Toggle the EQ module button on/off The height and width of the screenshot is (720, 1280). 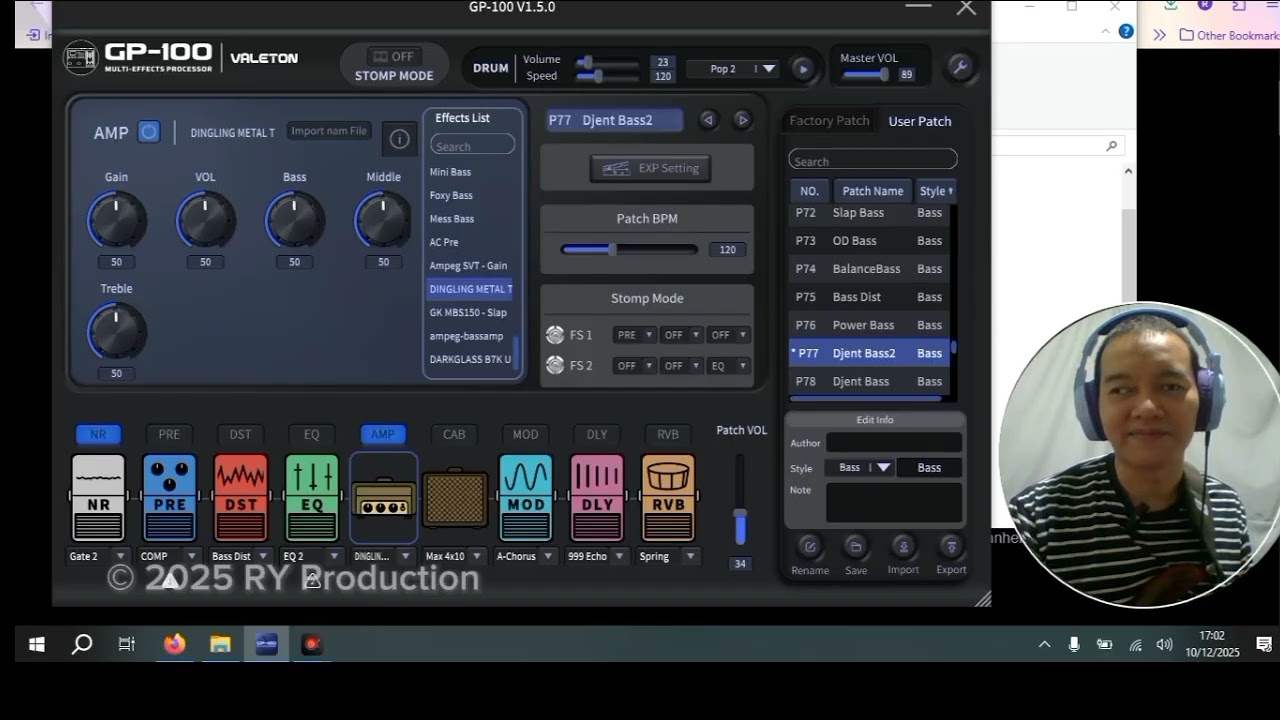[x=312, y=434]
